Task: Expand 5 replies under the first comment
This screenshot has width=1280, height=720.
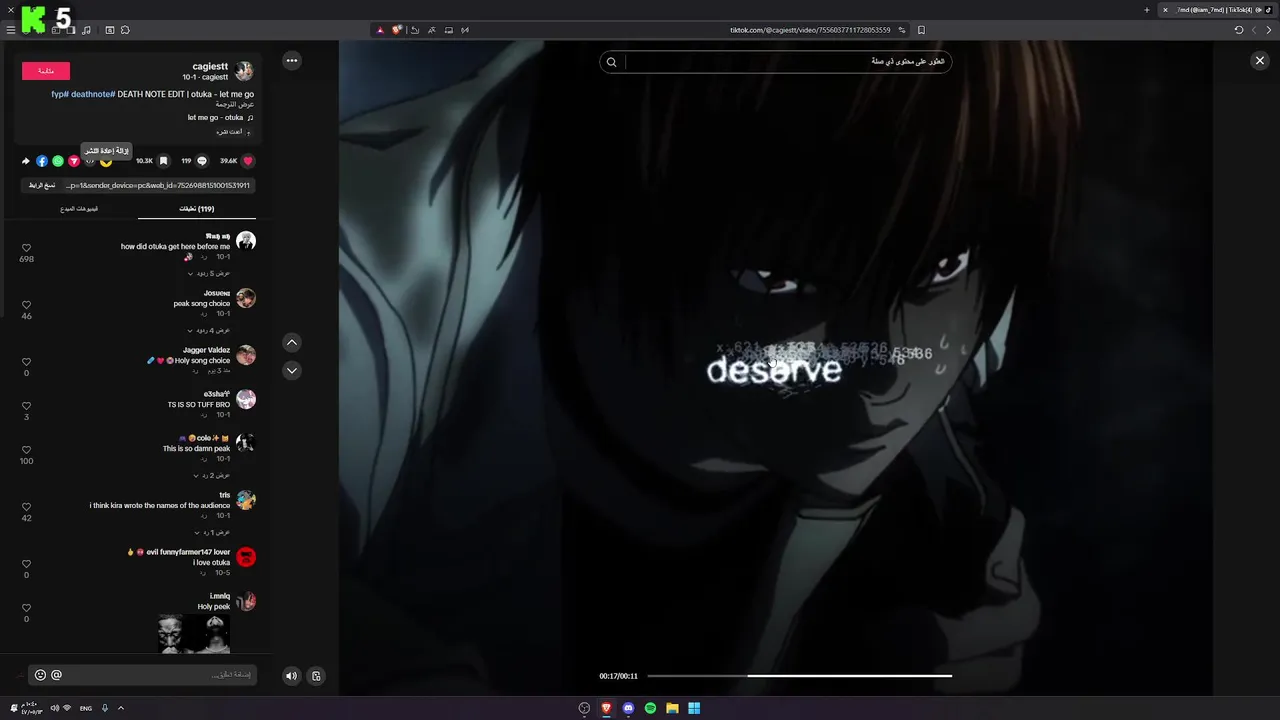Action: 209,273
